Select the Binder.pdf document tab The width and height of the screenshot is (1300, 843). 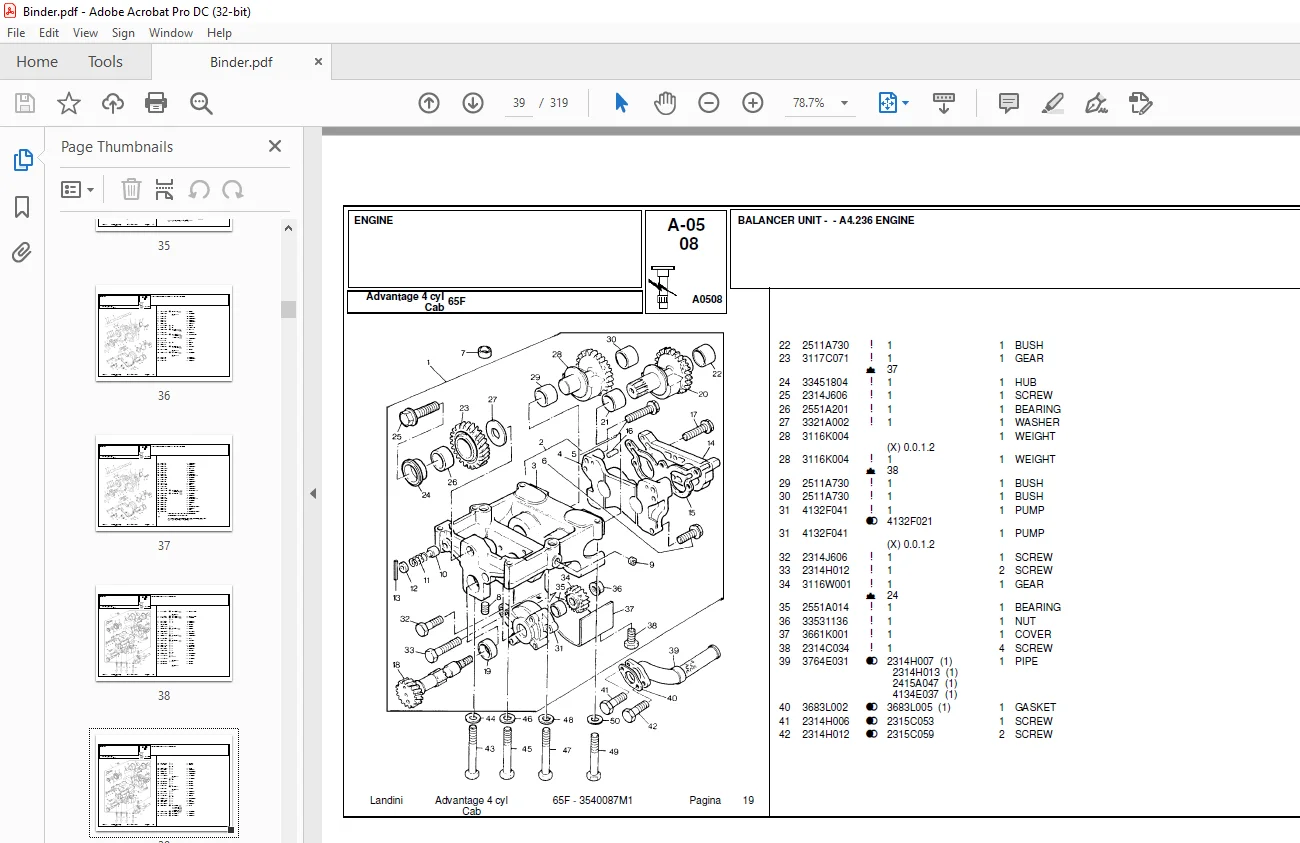(x=241, y=62)
